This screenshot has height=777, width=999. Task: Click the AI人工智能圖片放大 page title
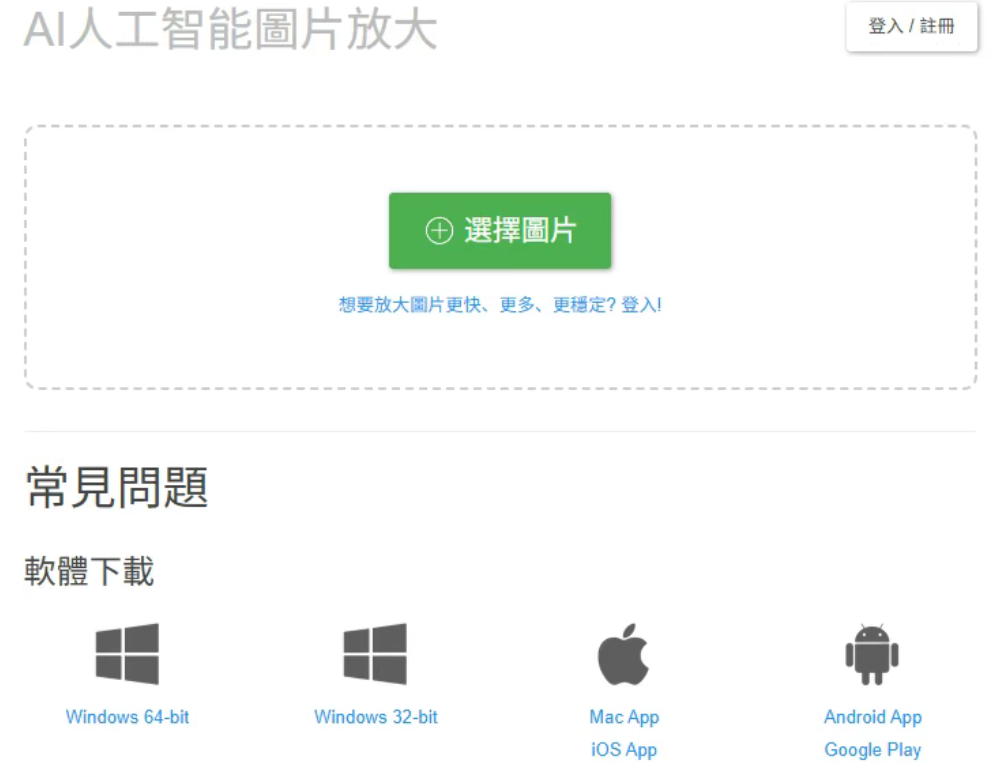point(231,29)
